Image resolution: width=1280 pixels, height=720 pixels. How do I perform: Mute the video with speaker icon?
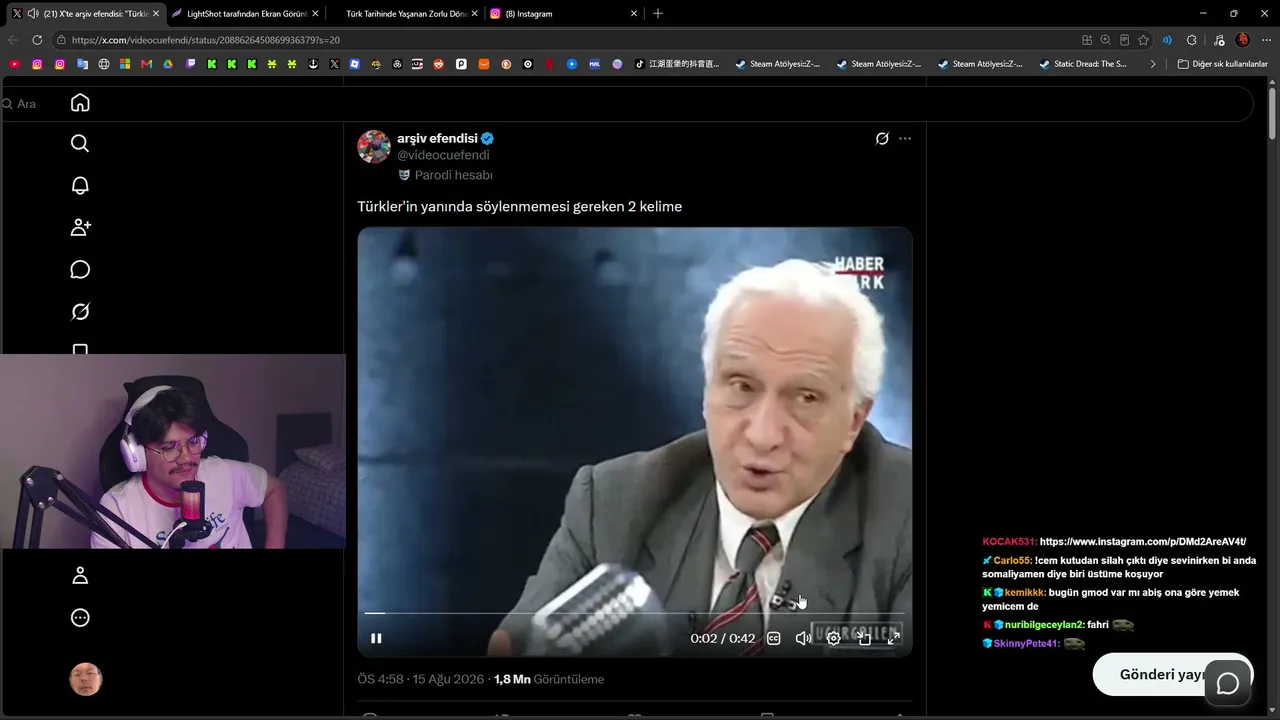[803, 638]
